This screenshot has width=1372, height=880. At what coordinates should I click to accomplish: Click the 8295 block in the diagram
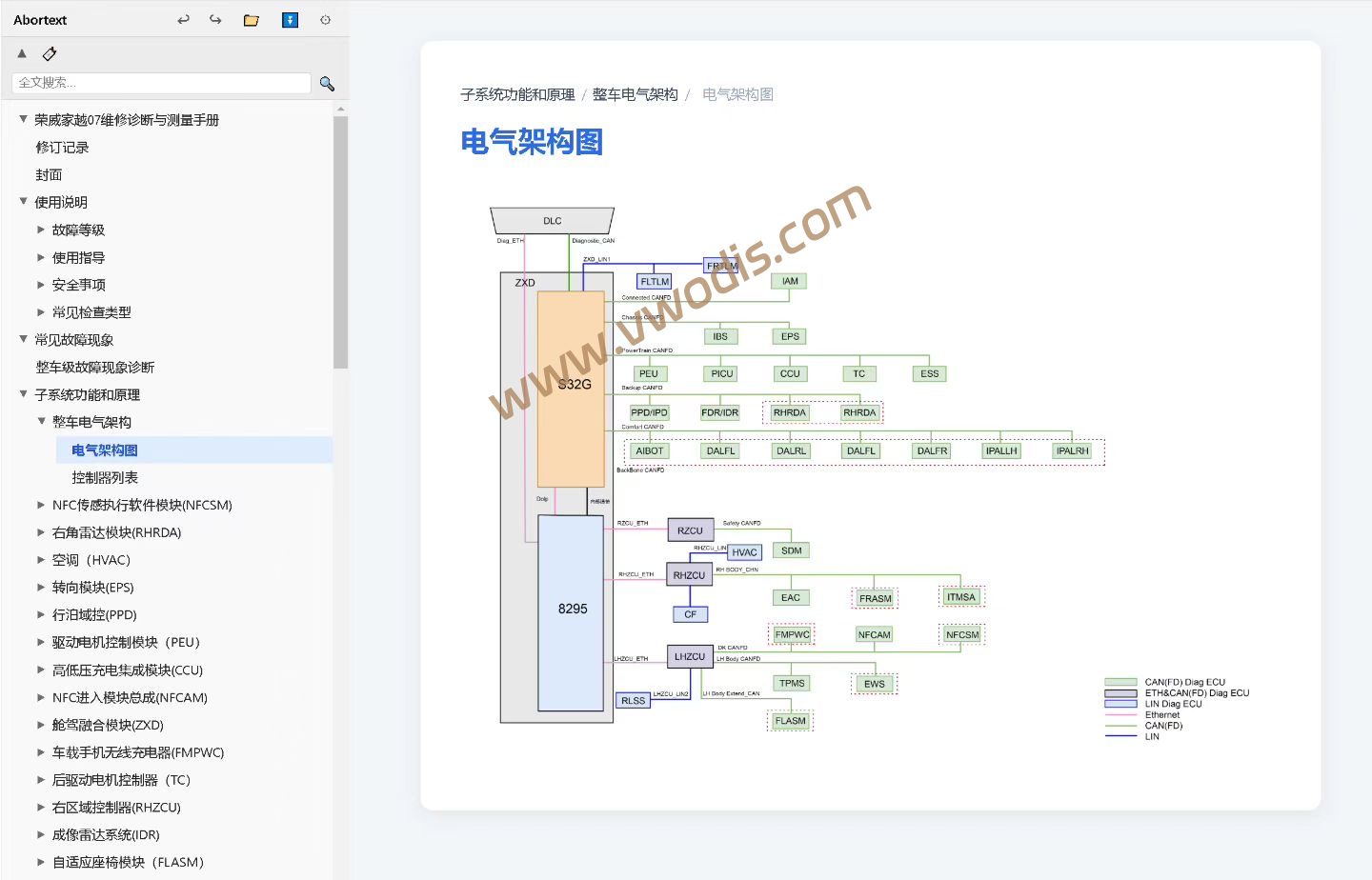[x=572, y=613]
